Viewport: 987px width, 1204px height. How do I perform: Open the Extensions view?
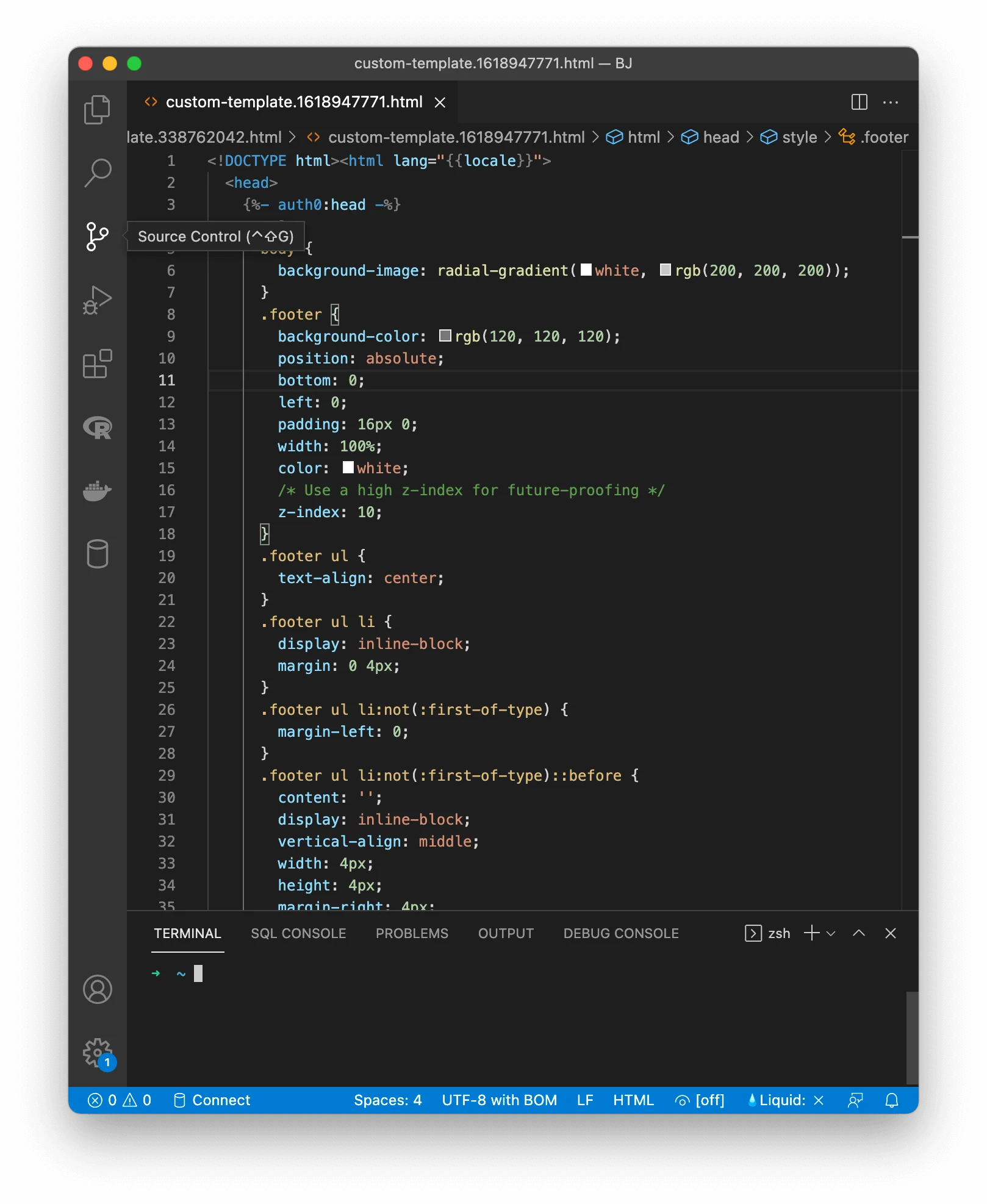(97, 364)
